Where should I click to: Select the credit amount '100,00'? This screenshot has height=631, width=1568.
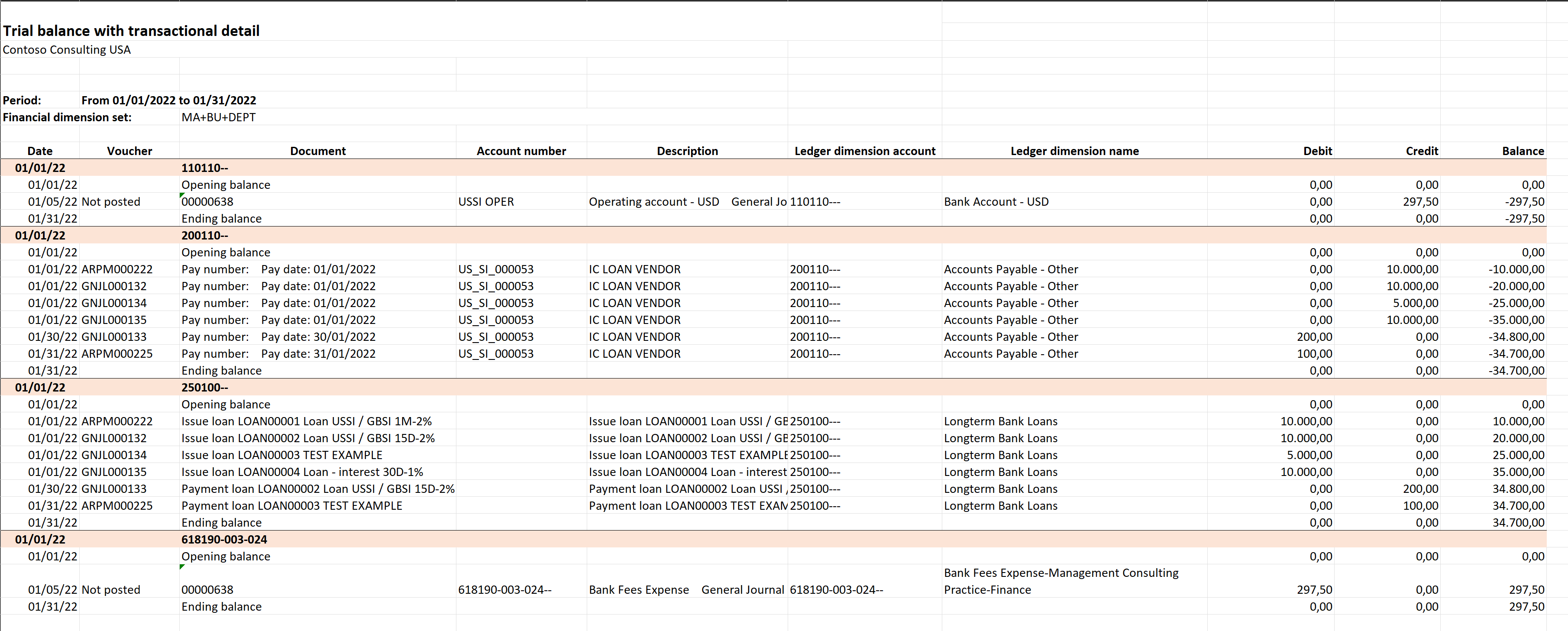1421,506
